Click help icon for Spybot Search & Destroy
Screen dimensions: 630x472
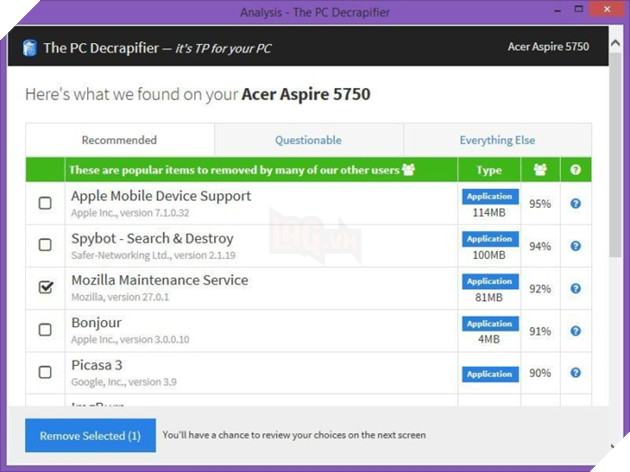pyautogui.click(x=575, y=246)
